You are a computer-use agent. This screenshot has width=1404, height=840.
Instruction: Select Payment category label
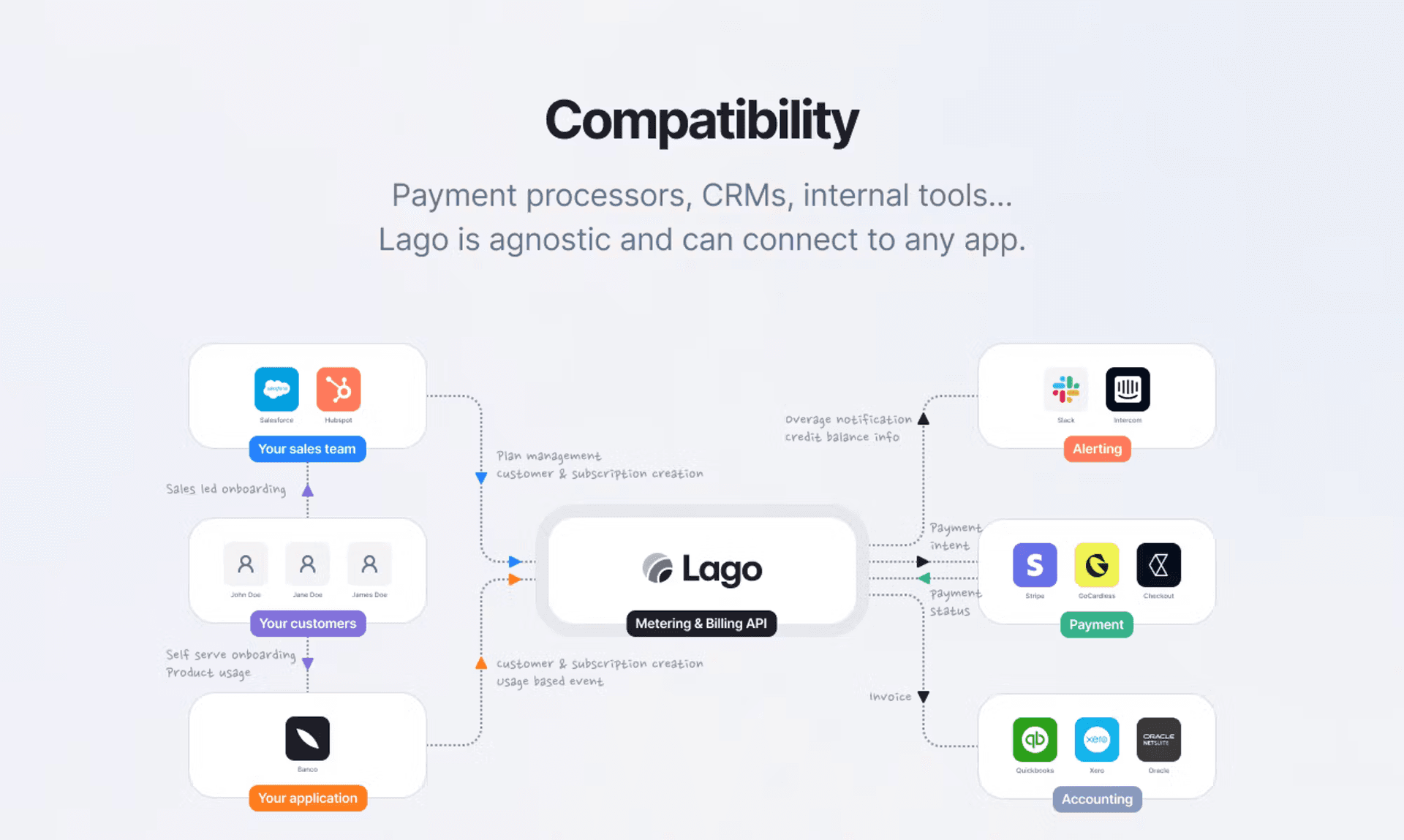pyautogui.click(x=1096, y=624)
